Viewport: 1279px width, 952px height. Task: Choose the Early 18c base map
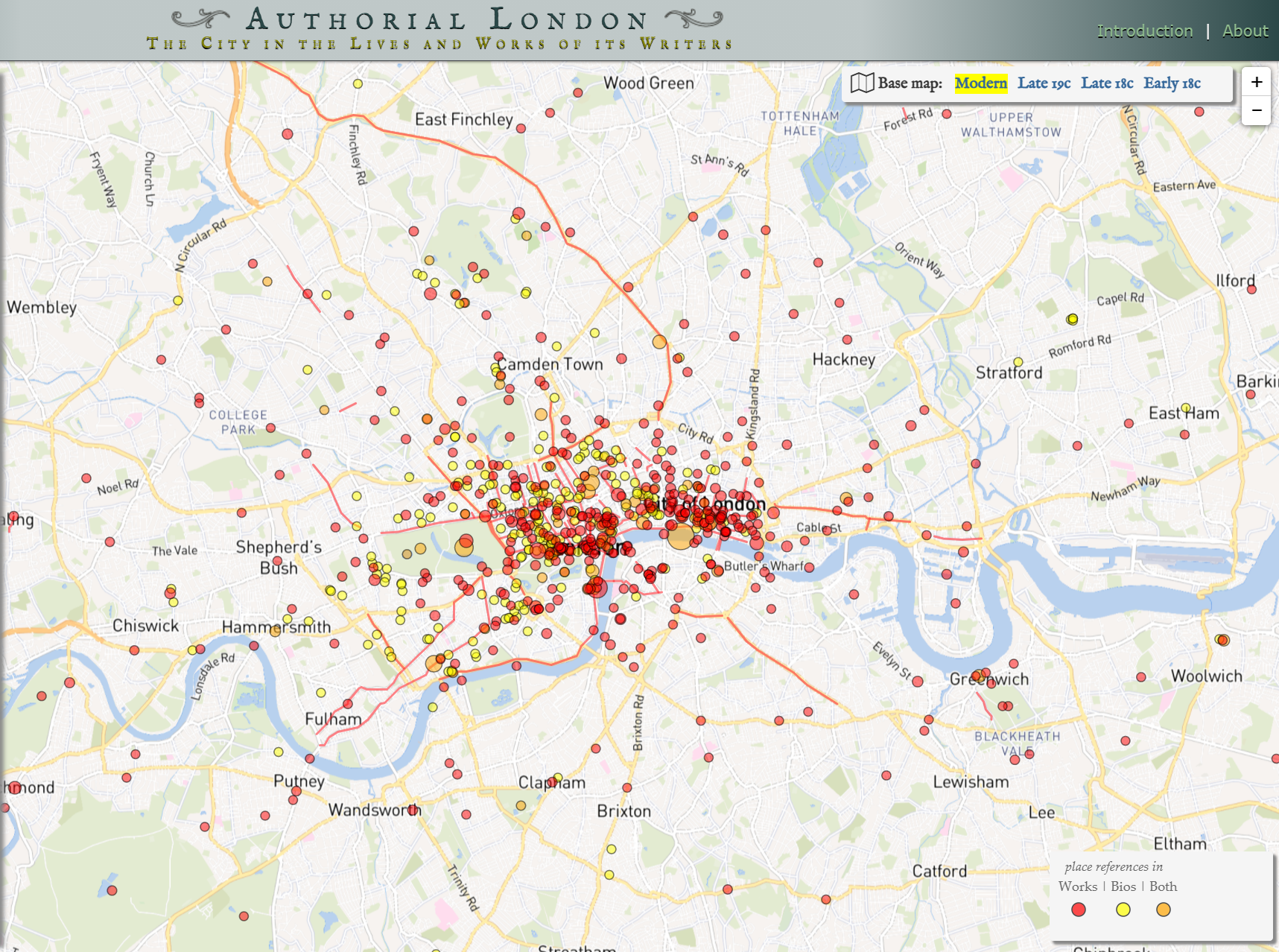1172,83
